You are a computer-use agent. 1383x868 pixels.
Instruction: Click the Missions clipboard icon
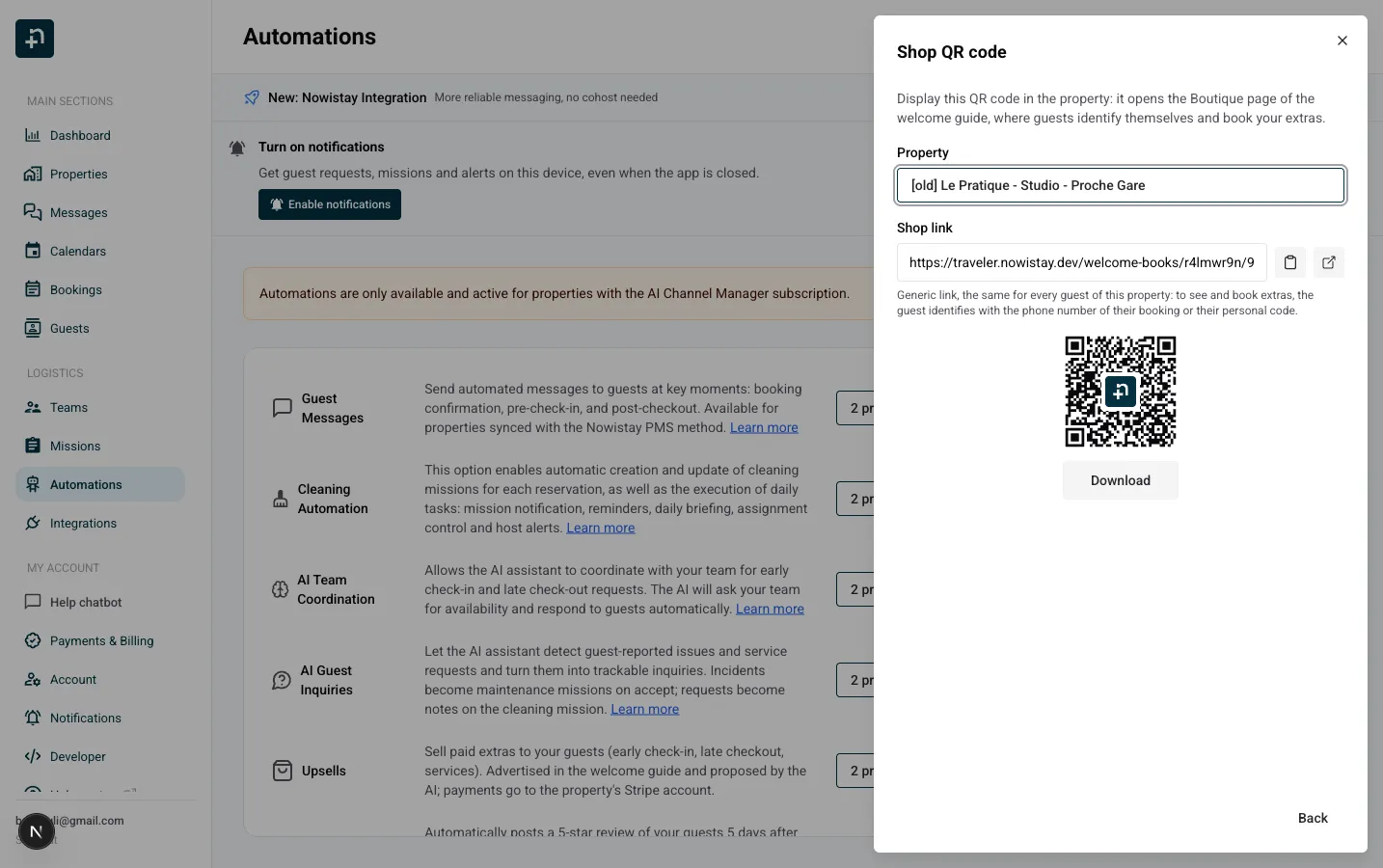33,446
